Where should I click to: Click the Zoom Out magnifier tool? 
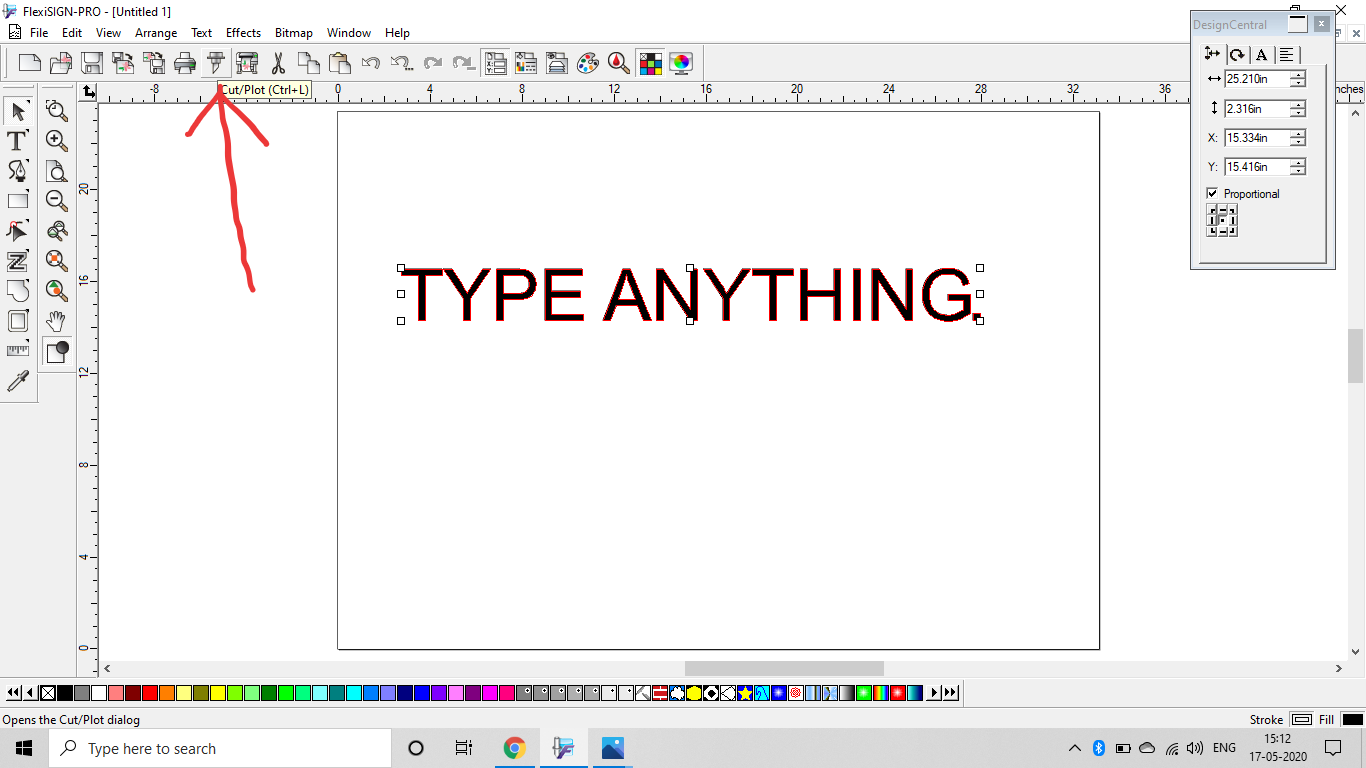click(57, 201)
